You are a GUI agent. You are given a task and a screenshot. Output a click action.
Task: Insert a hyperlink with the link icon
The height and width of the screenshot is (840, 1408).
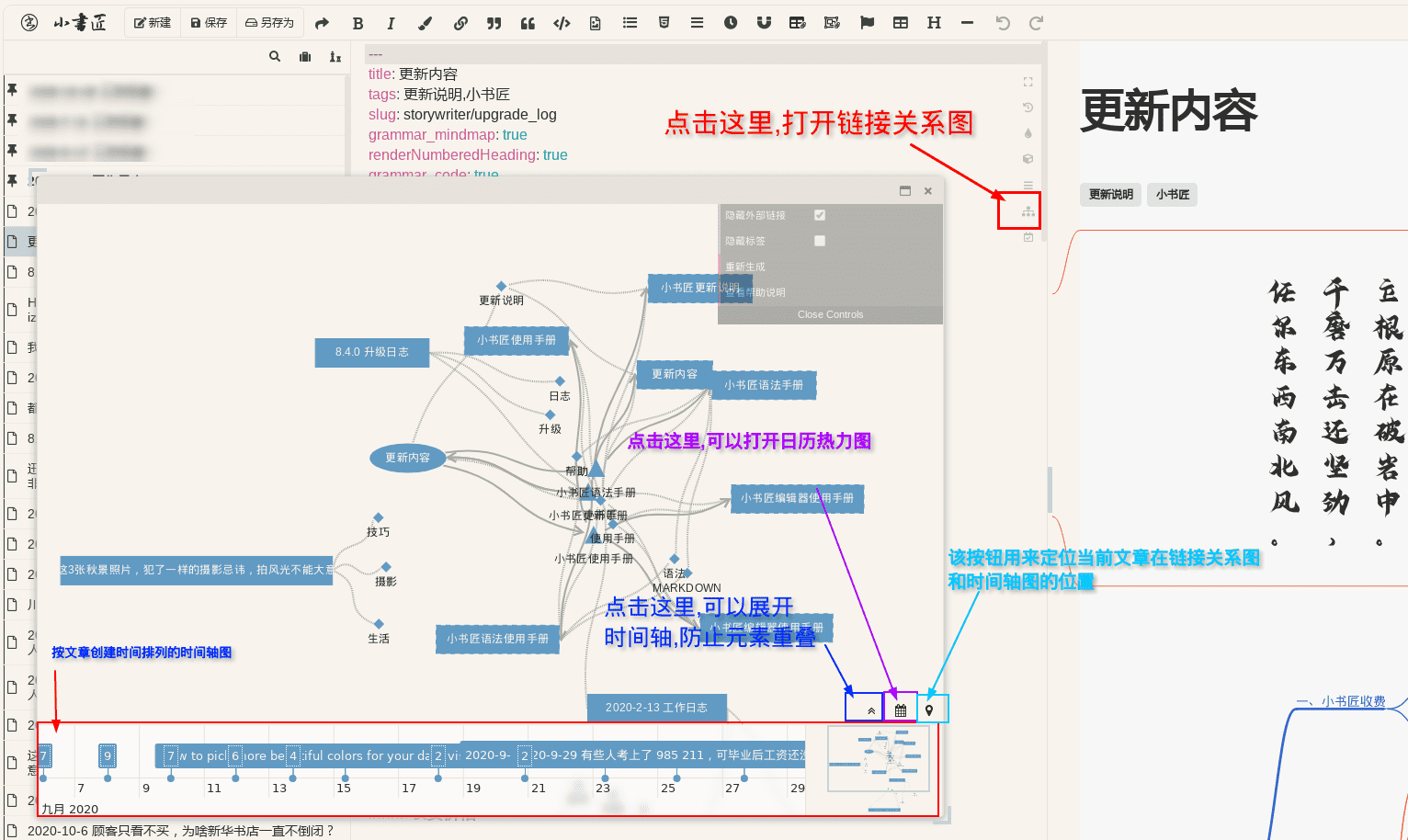tap(460, 23)
